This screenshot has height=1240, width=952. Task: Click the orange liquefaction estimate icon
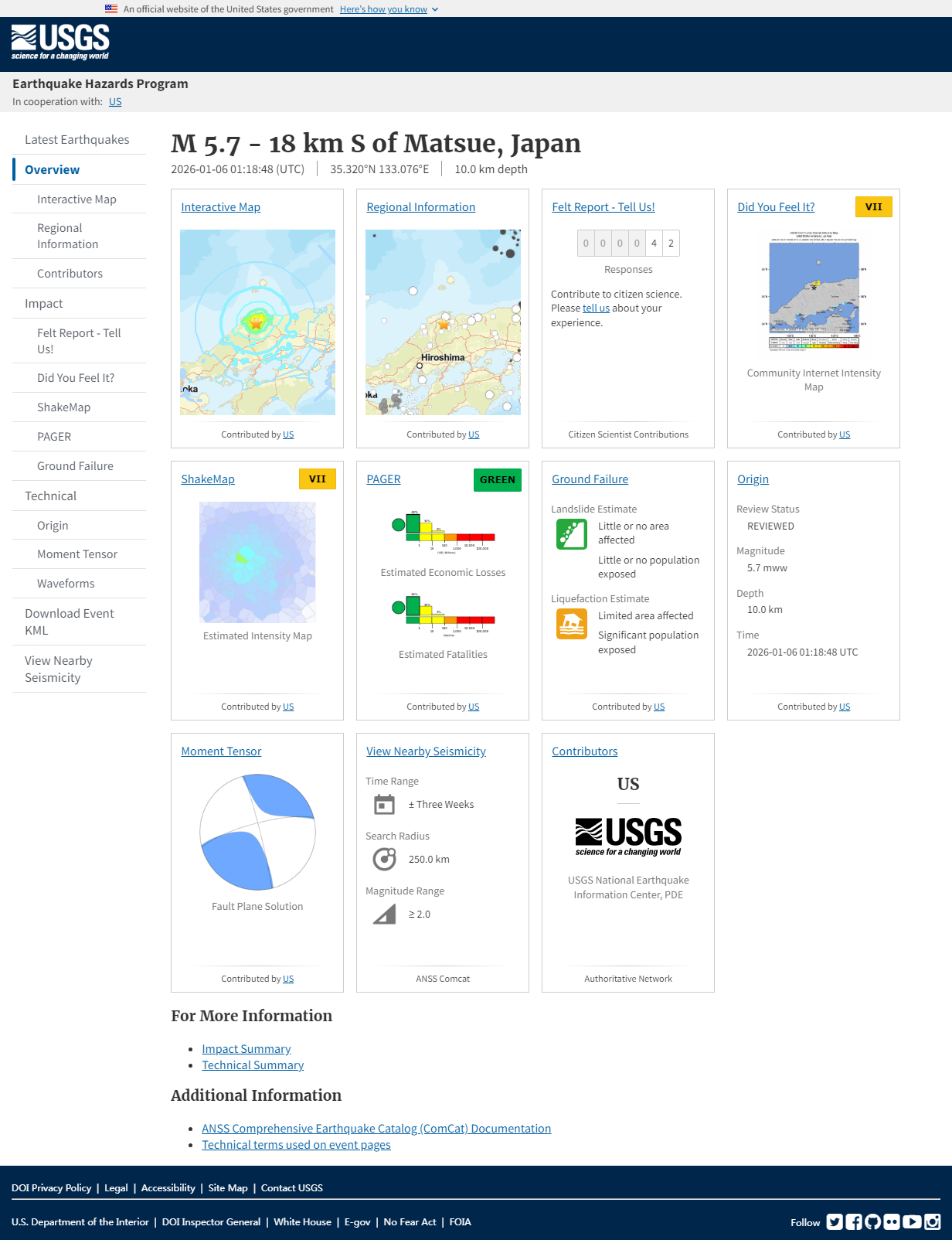point(572,624)
